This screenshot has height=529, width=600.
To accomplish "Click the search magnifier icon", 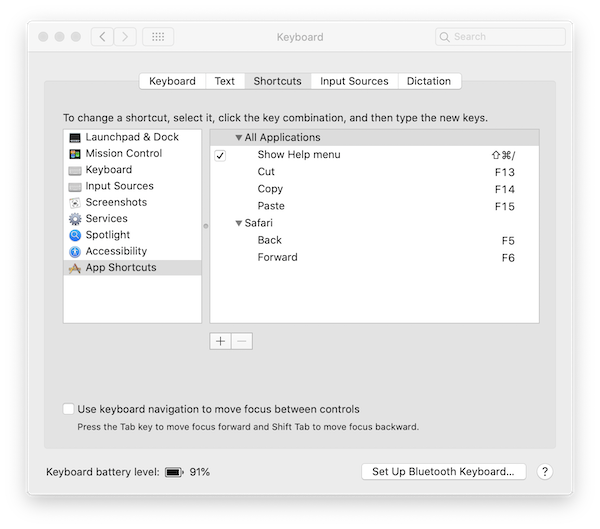I will pyautogui.click(x=444, y=37).
